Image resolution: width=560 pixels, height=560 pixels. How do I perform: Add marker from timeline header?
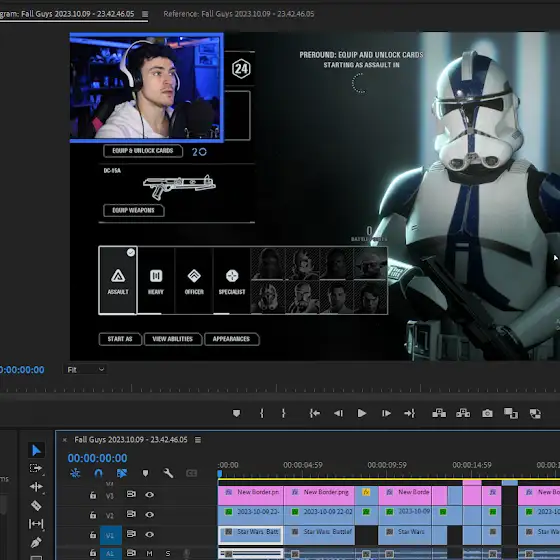pos(145,473)
